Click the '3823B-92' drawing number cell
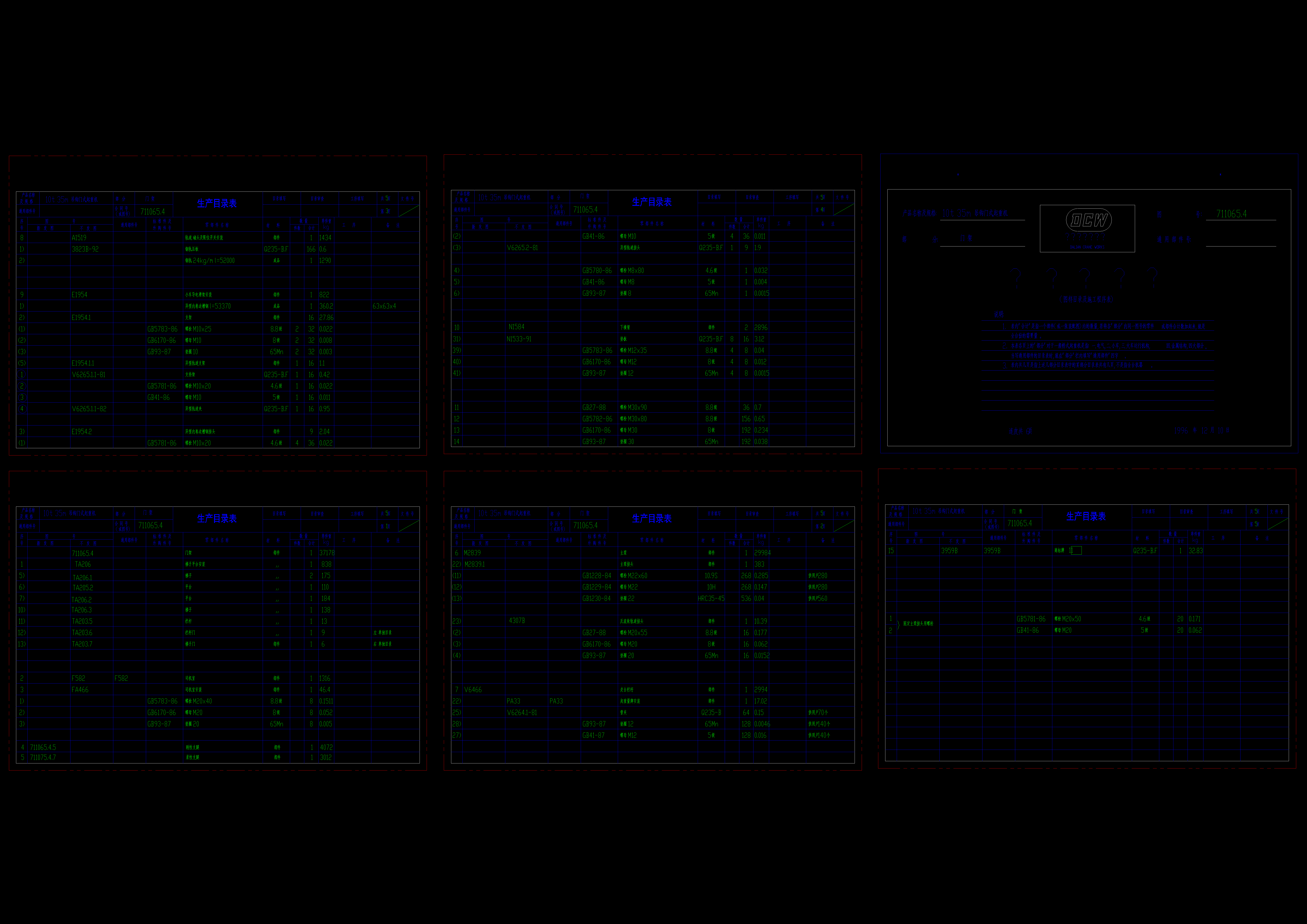This screenshot has width=1307, height=924. tap(85, 249)
